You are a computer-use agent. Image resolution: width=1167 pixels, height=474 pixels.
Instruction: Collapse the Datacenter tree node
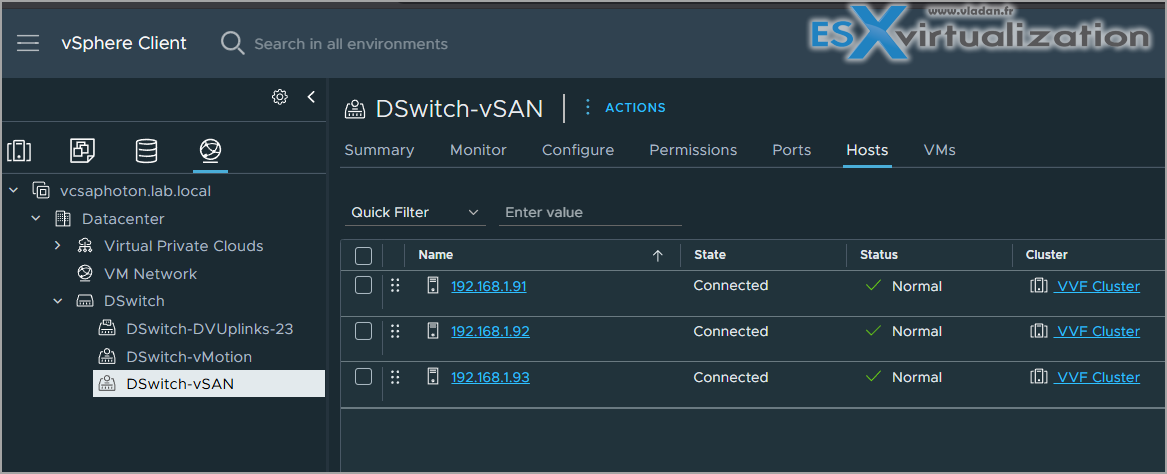click(x=36, y=219)
